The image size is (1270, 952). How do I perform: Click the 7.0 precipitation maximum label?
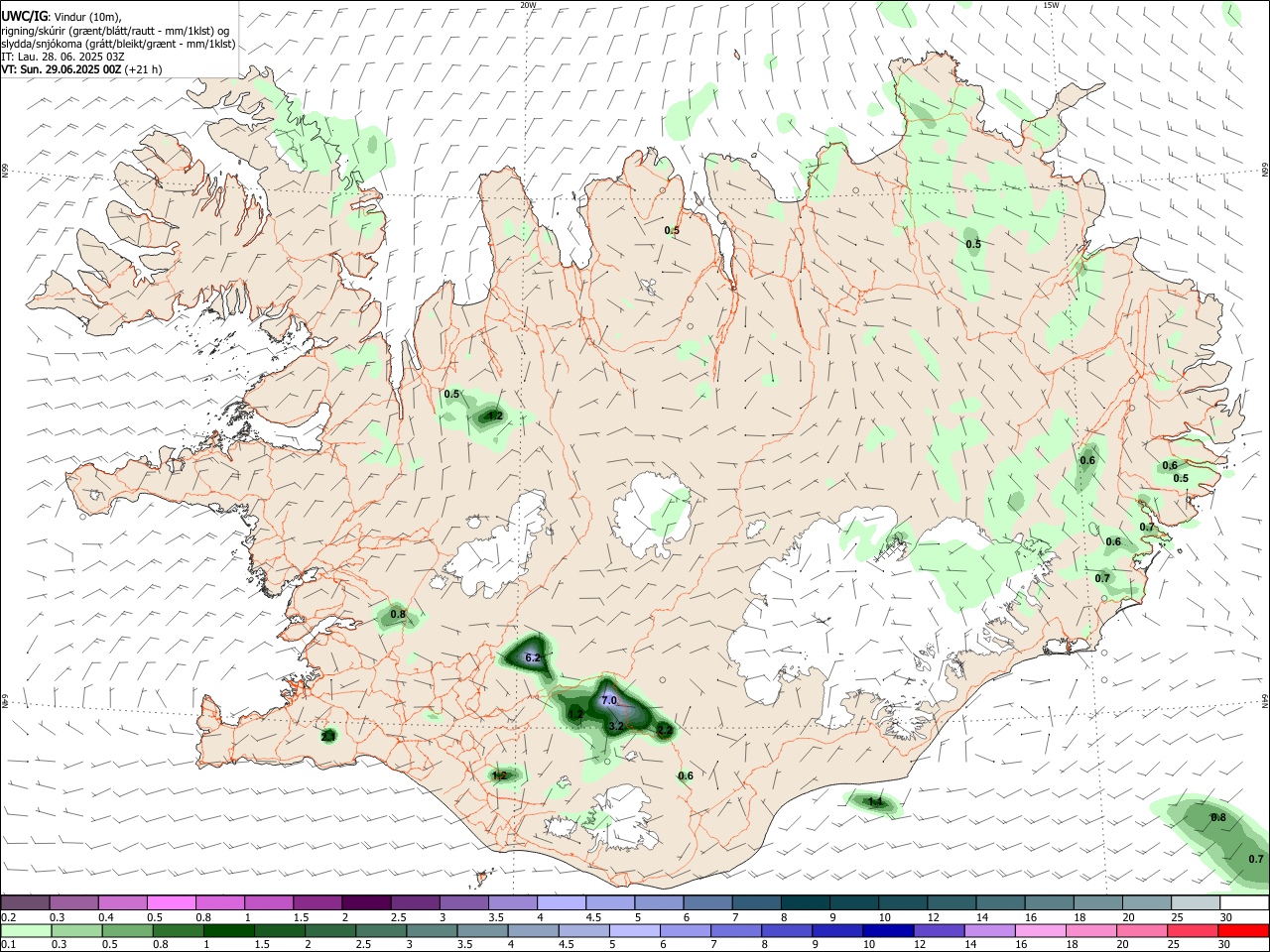(x=609, y=700)
